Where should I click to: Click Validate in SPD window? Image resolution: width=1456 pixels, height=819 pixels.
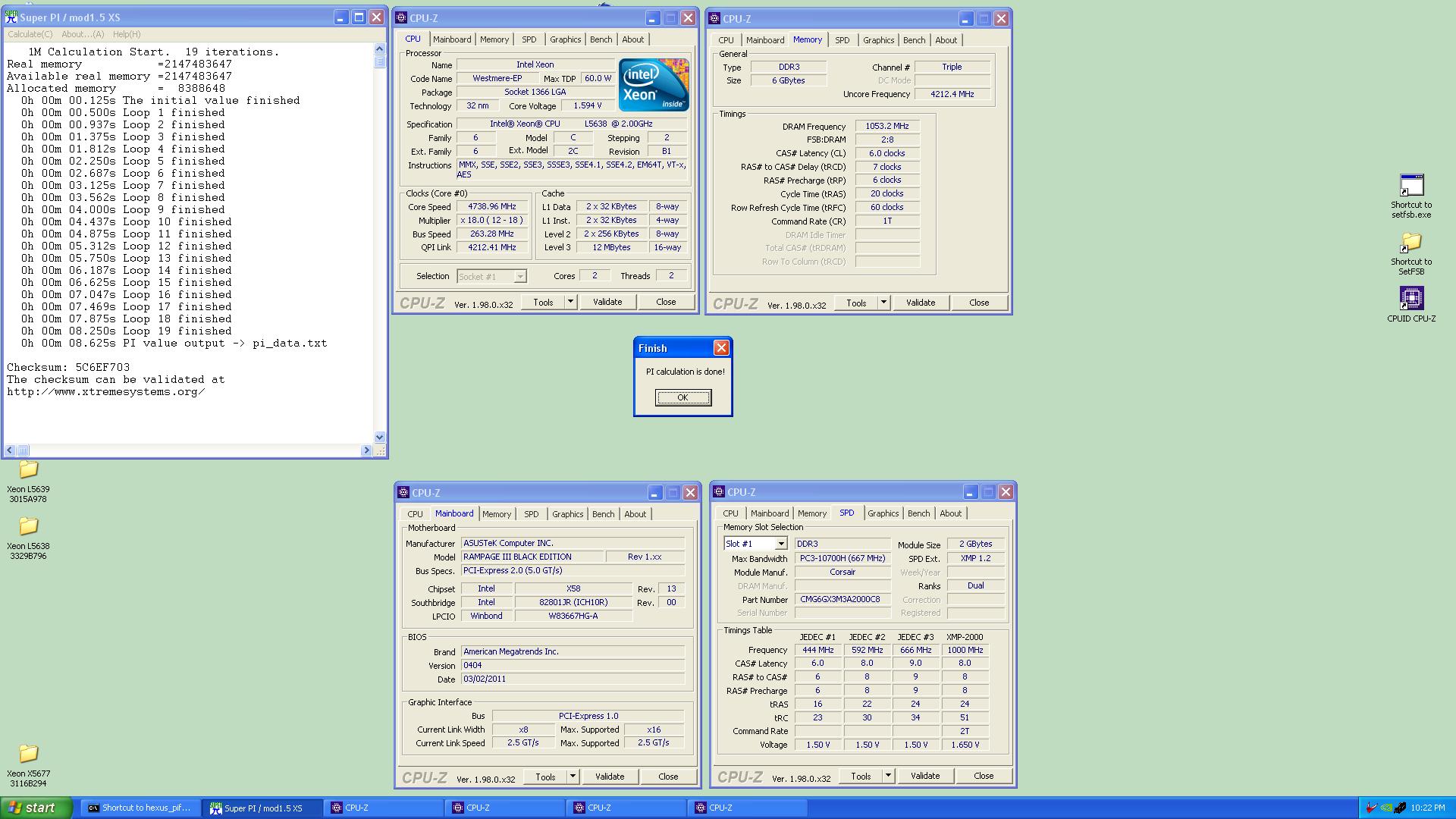925,776
